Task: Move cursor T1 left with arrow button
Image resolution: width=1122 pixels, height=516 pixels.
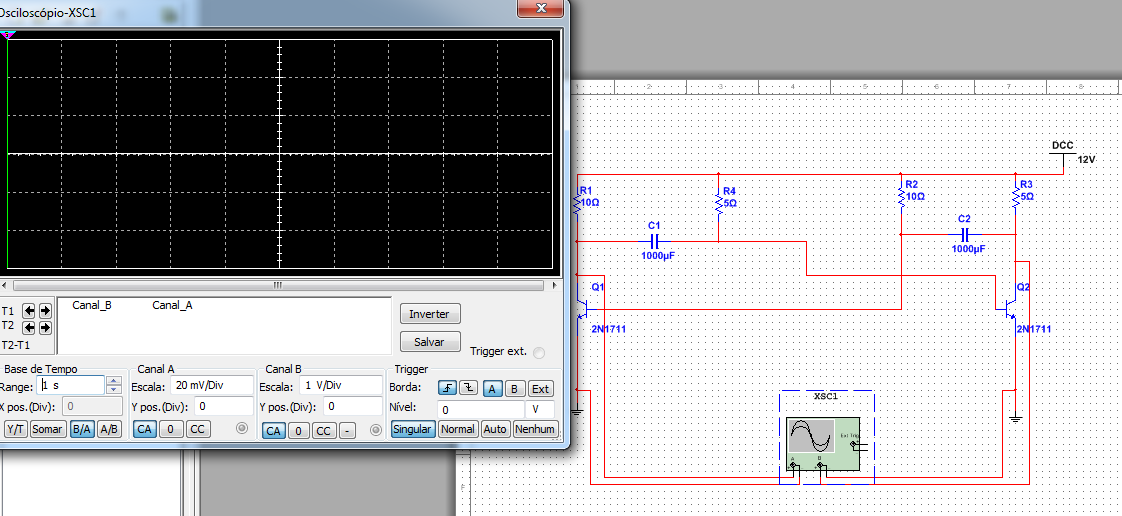Action: [29, 311]
